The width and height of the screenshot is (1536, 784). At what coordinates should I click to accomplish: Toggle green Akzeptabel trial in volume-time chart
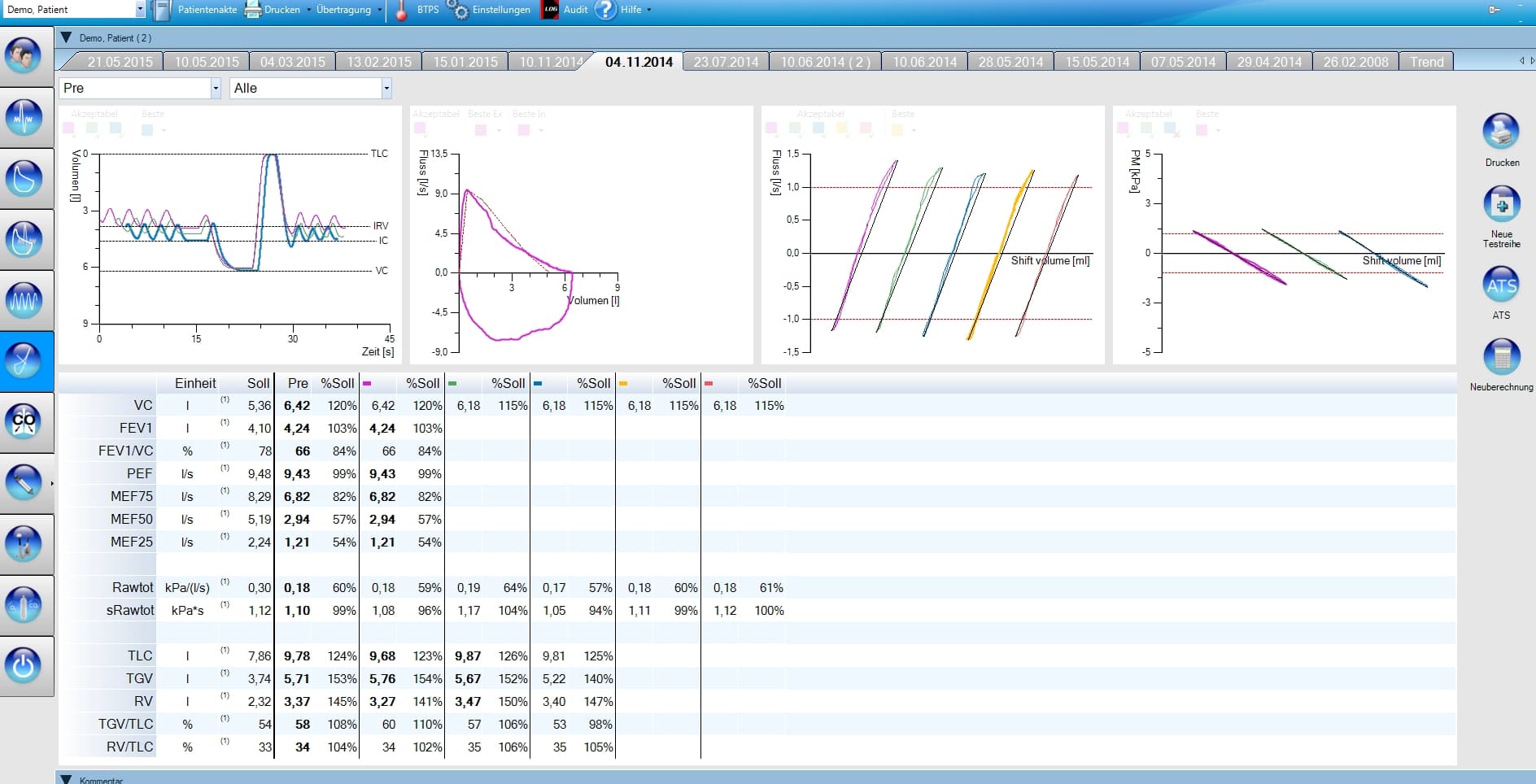[92, 128]
